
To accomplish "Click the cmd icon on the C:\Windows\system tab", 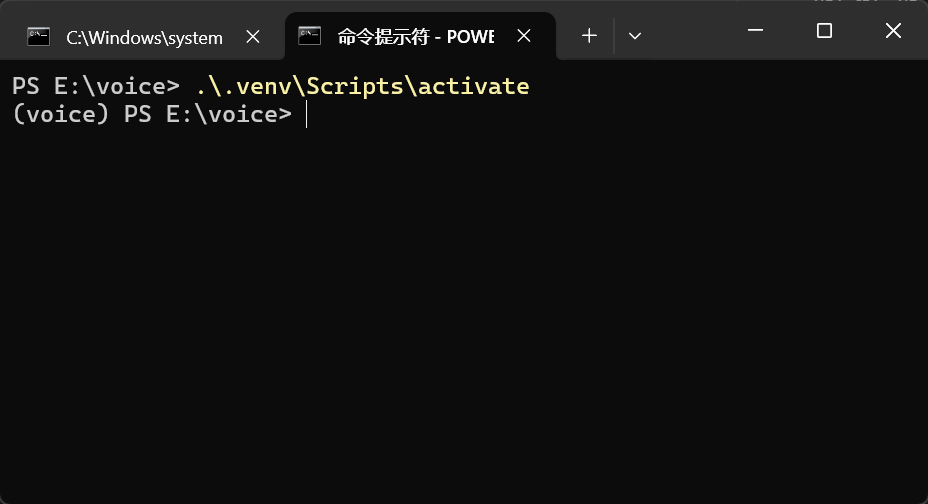I will point(39,37).
